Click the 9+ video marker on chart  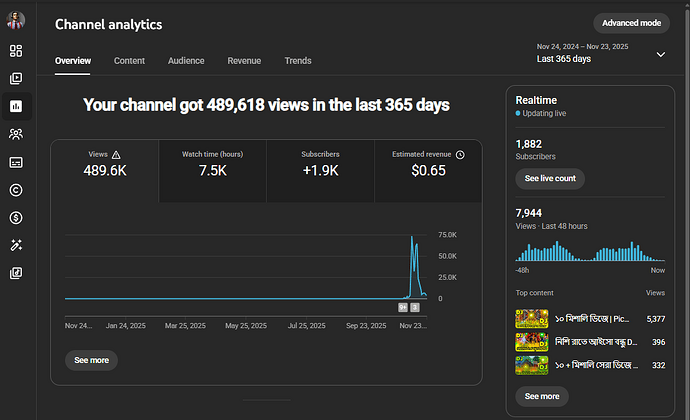(x=403, y=308)
